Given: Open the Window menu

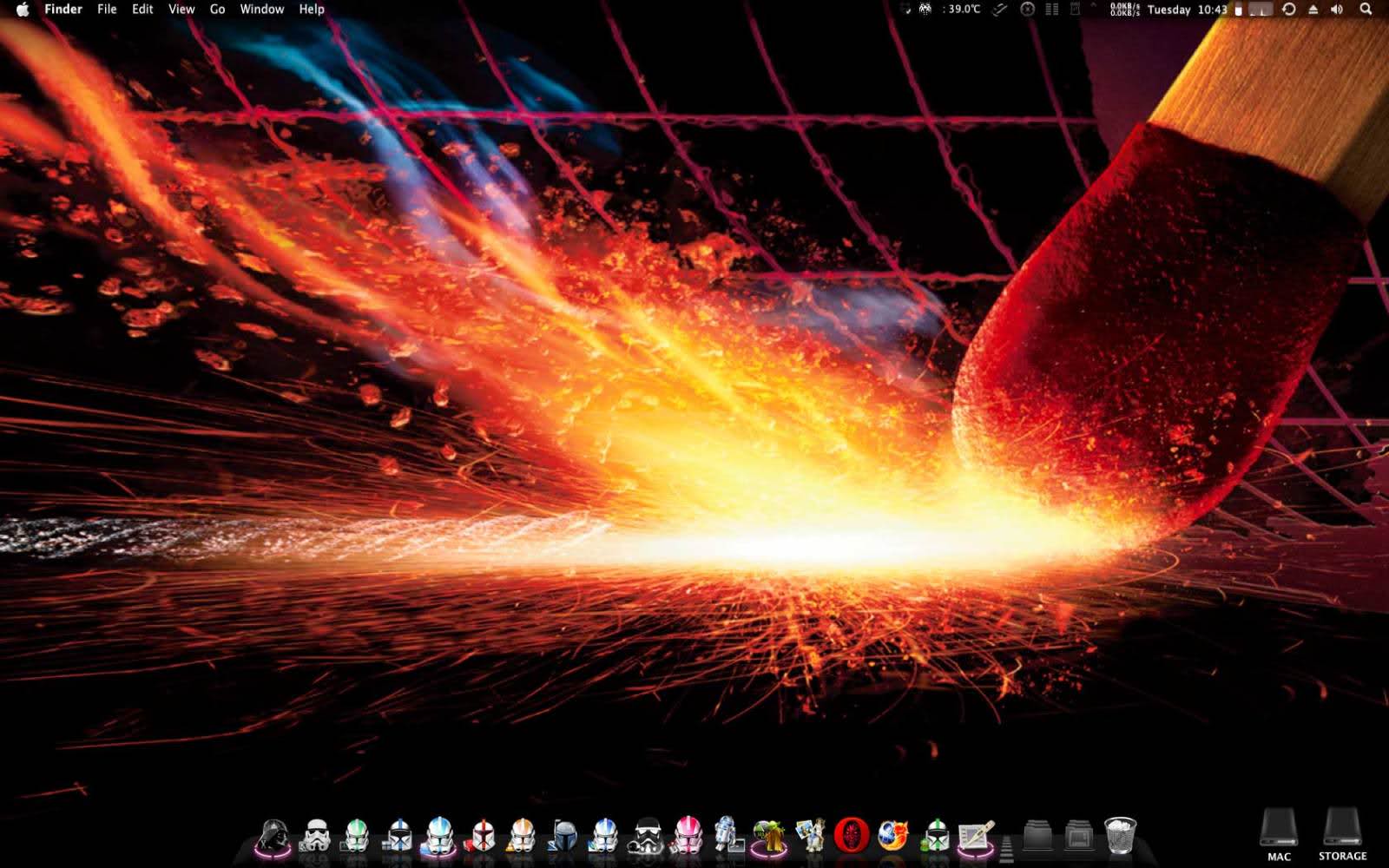Looking at the screenshot, I should 261,10.
